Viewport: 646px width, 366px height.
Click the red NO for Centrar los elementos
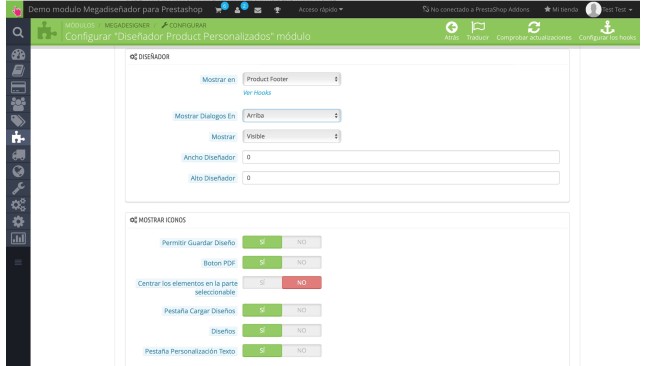click(302, 283)
